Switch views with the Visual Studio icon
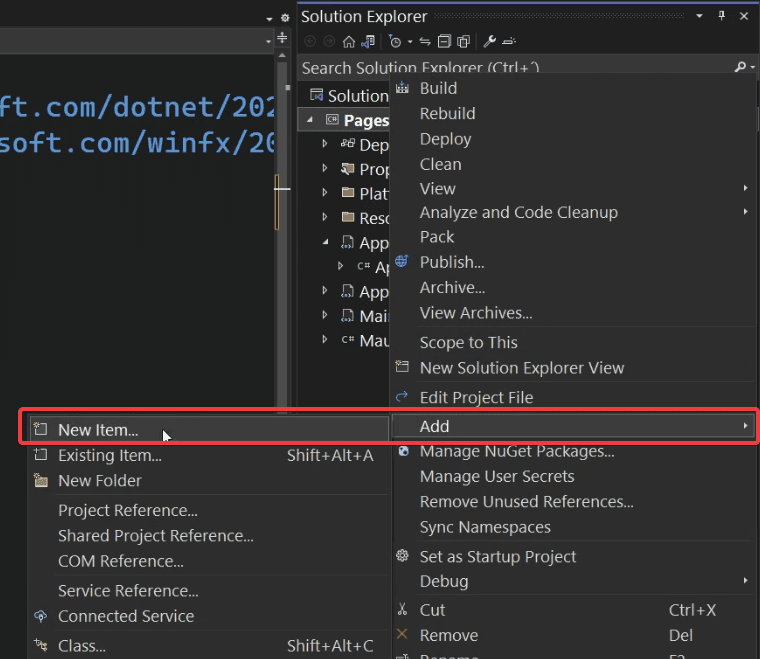Image resolution: width=760 pixels, height=659 pixels. (x=368, y=42)
